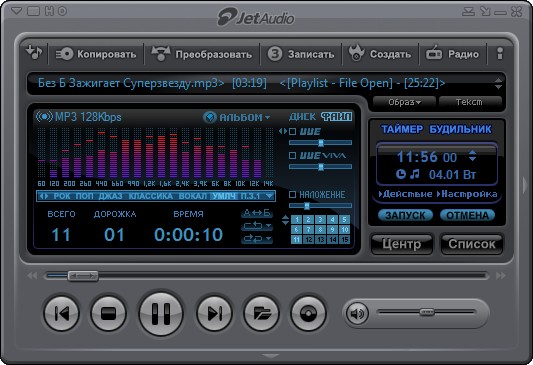Expand the equalizer preset list arrow
Viewport: 533px width, 365px height.
click(270, 196)
